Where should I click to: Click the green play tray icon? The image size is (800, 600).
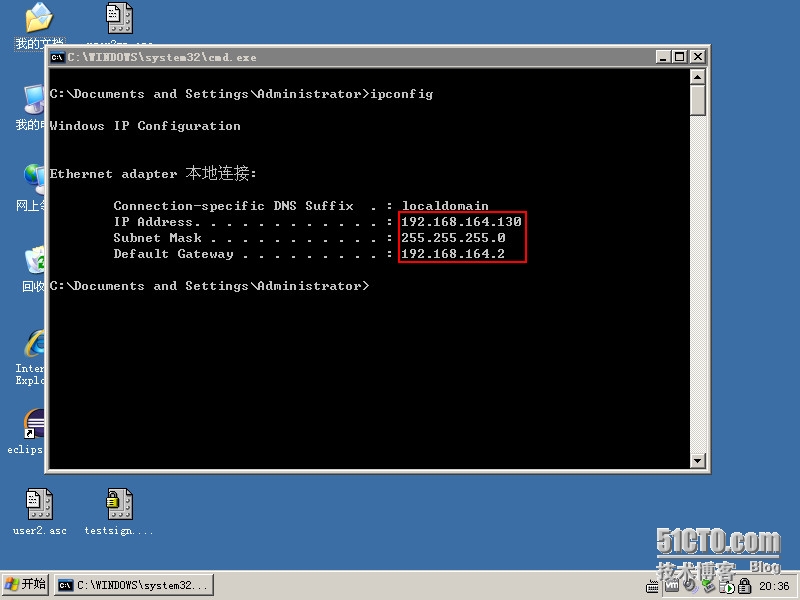click(x=728, y=588)
